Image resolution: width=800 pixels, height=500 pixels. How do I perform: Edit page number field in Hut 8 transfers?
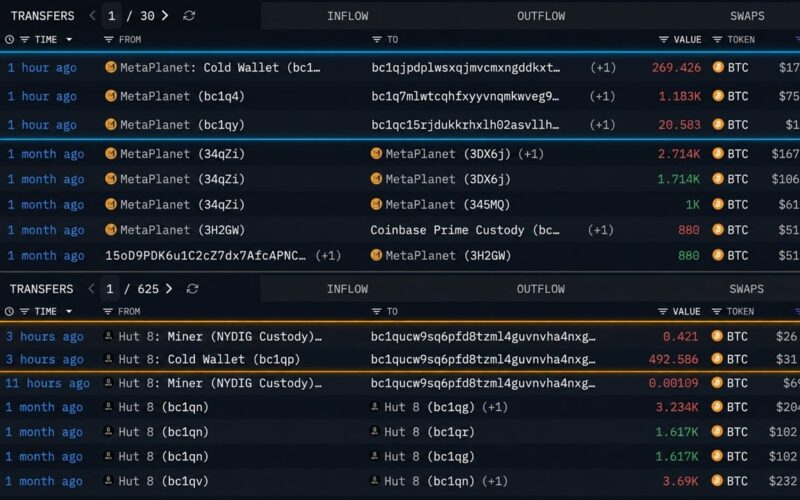point(110,289)
